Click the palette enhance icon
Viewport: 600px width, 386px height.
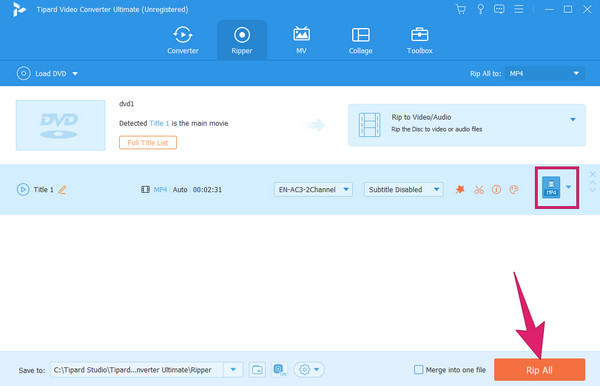(514, 189)
